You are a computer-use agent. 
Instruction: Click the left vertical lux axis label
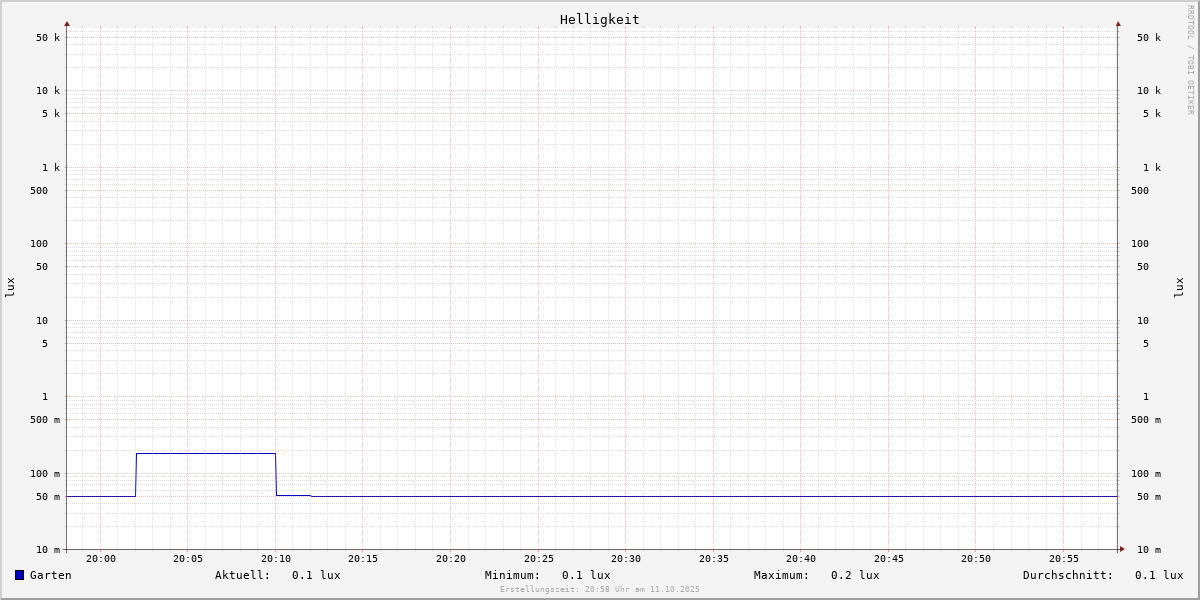coord(10,288)
